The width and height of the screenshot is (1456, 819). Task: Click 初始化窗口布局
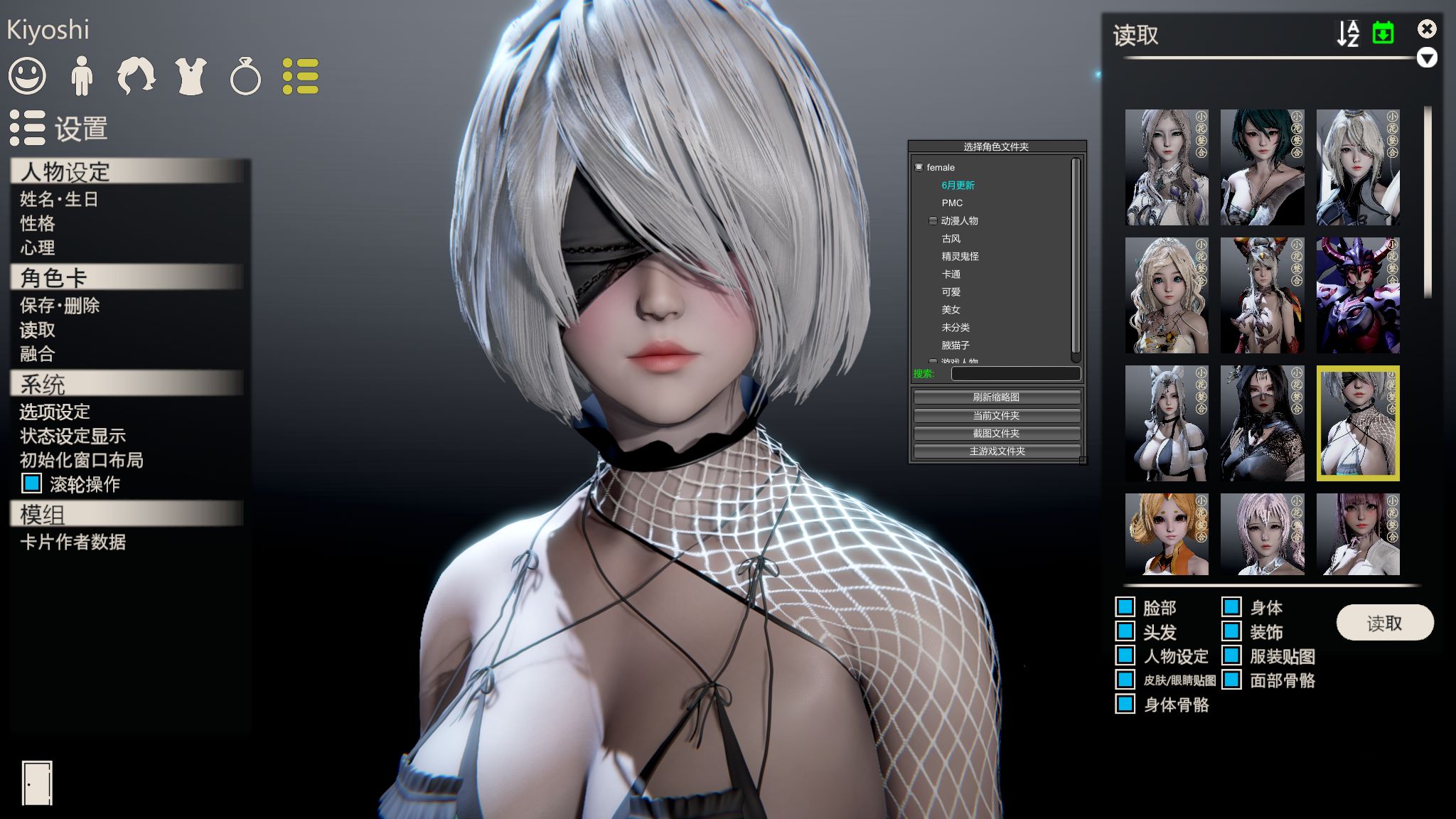[82, 460]
